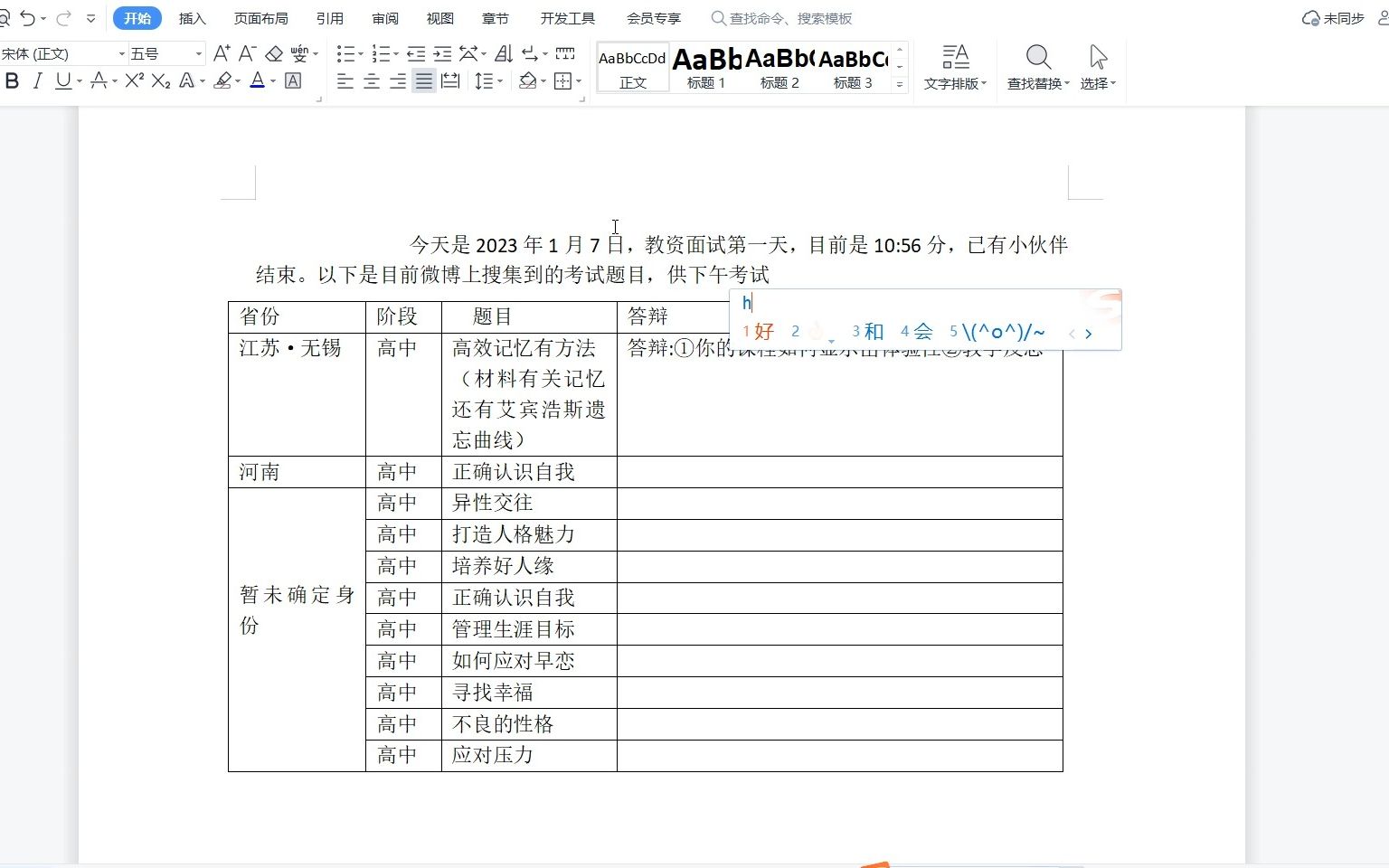Insert a bulleted list
Image resolution: width=1389 pixels, height=868 pixels.
[345, 54]
